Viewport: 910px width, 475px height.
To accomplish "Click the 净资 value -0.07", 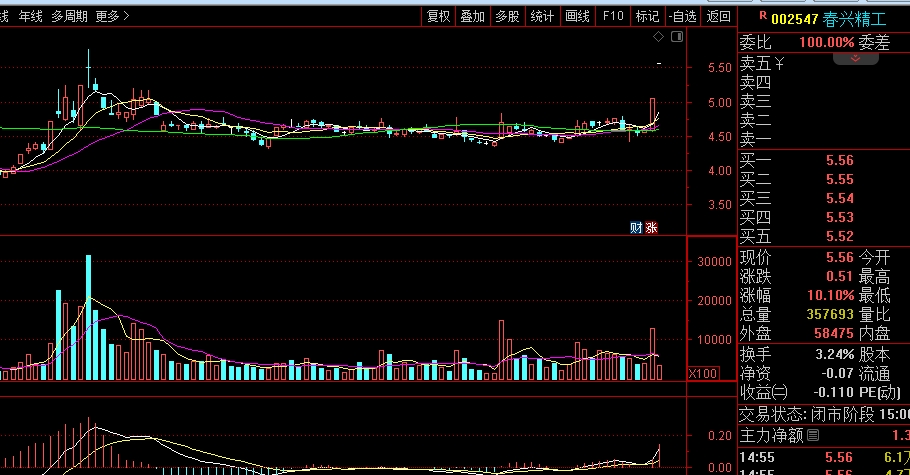I will 837,373.
